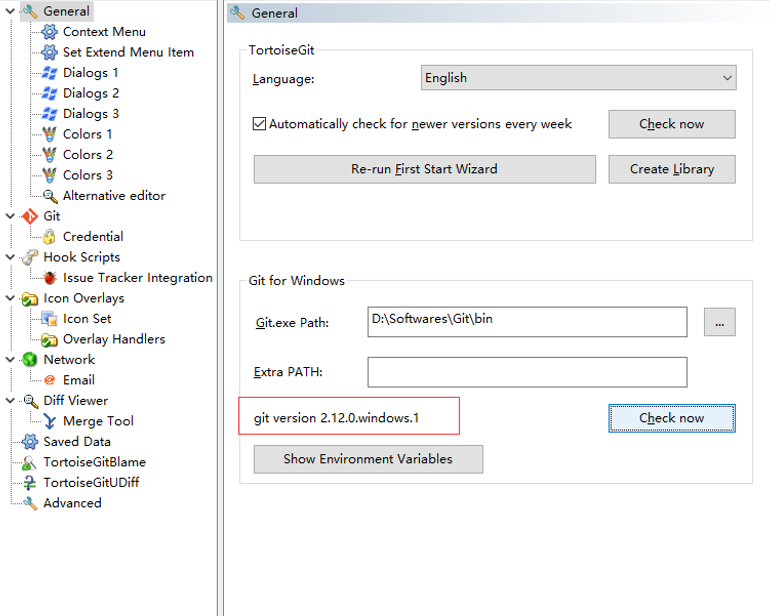This screenshot has width=770, height=616.
Task: Click the TortoiseGitUDiff icon
Action: 29,483
